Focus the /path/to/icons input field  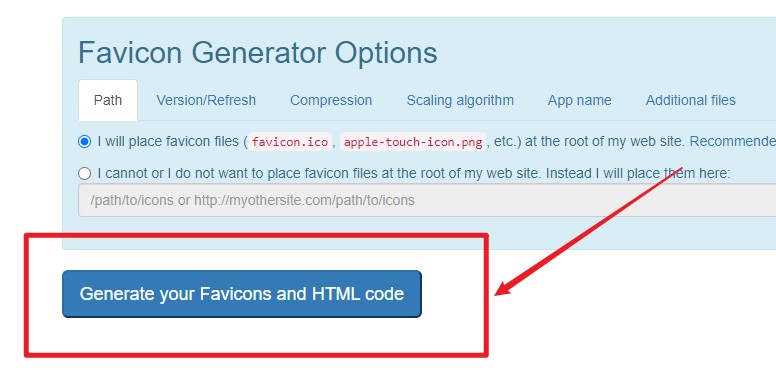(x=427, y=200)
